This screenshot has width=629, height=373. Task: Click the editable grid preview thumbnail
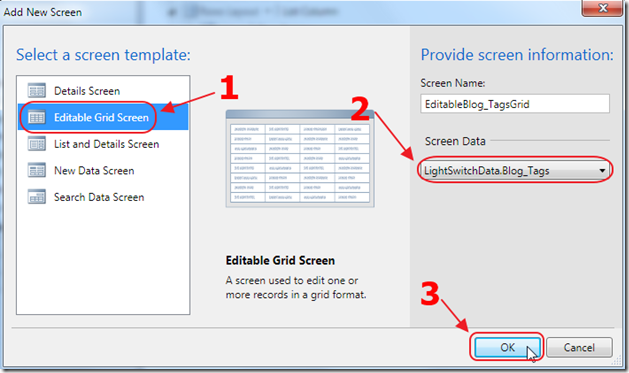pos(300,159)
